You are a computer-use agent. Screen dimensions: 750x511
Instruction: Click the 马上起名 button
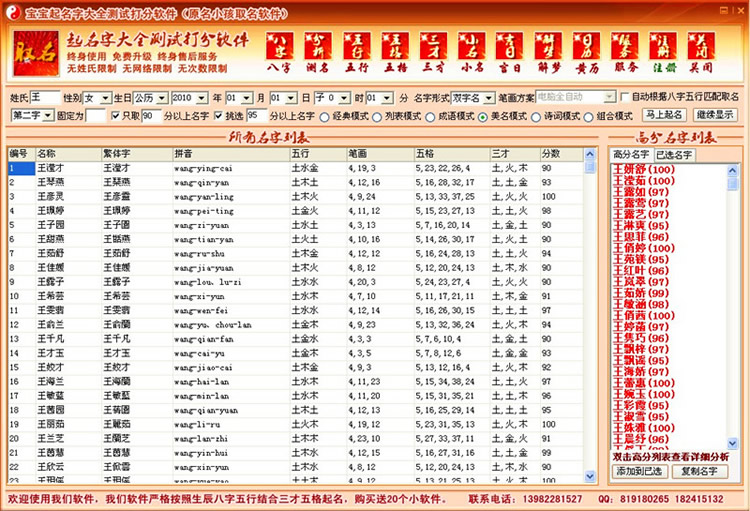[663, 115]
